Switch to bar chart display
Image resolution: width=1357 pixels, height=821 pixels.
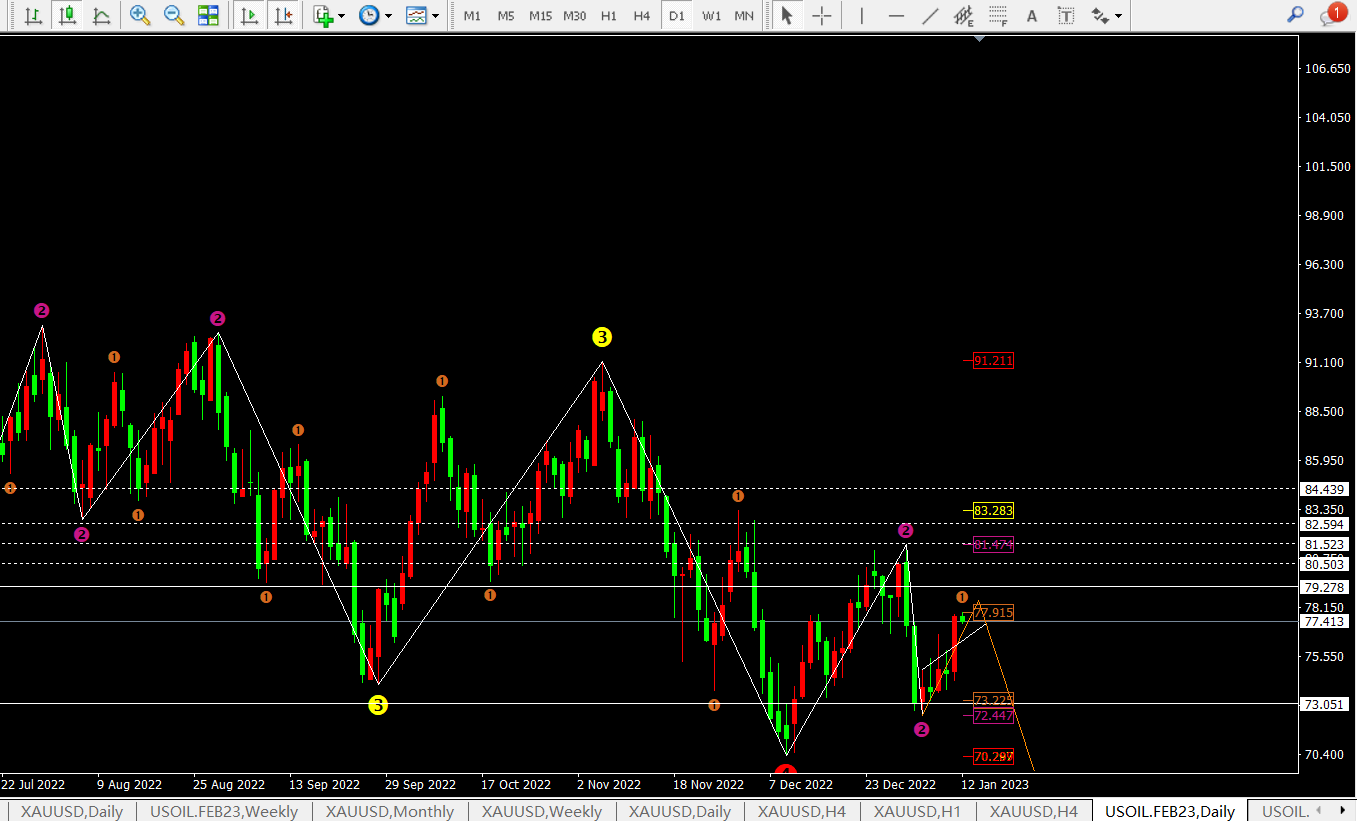tap(33, 15)
